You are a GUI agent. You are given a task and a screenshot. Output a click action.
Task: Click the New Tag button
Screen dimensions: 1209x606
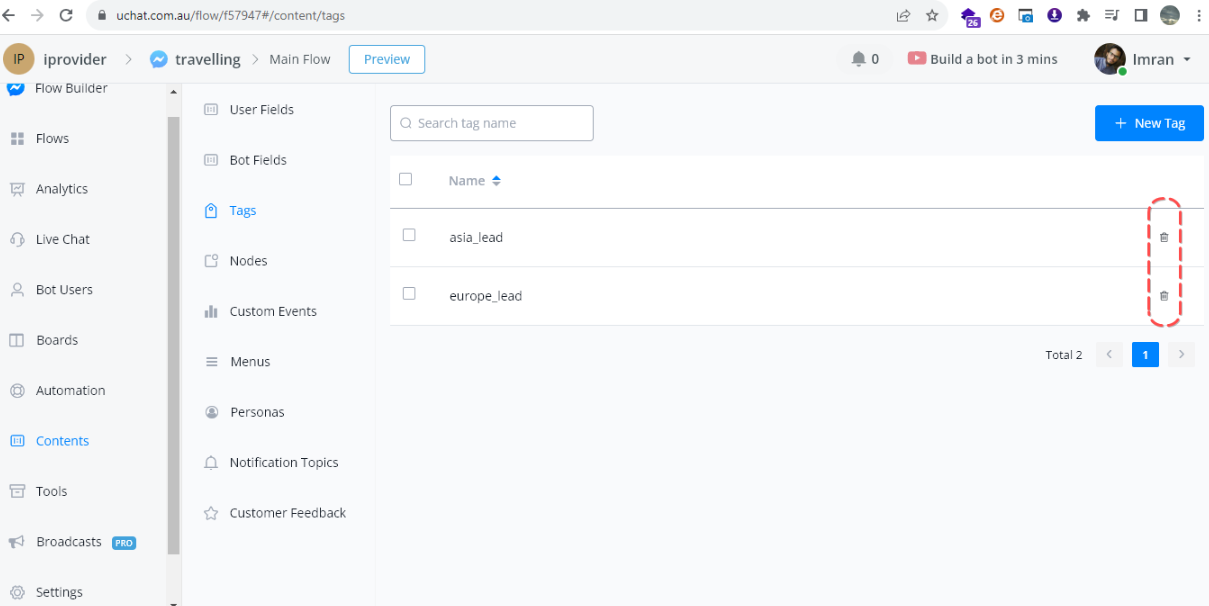point(1148,123)
